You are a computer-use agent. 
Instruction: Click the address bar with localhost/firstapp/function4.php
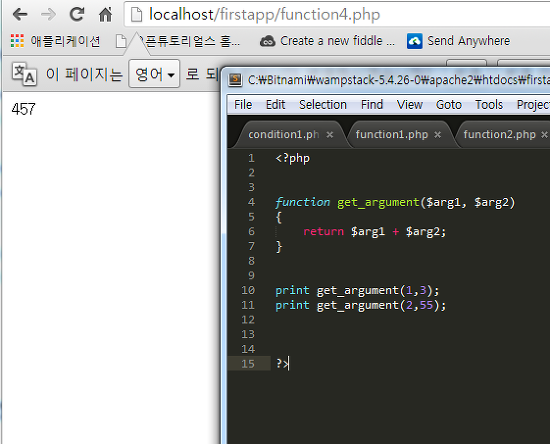pos(337,15)
